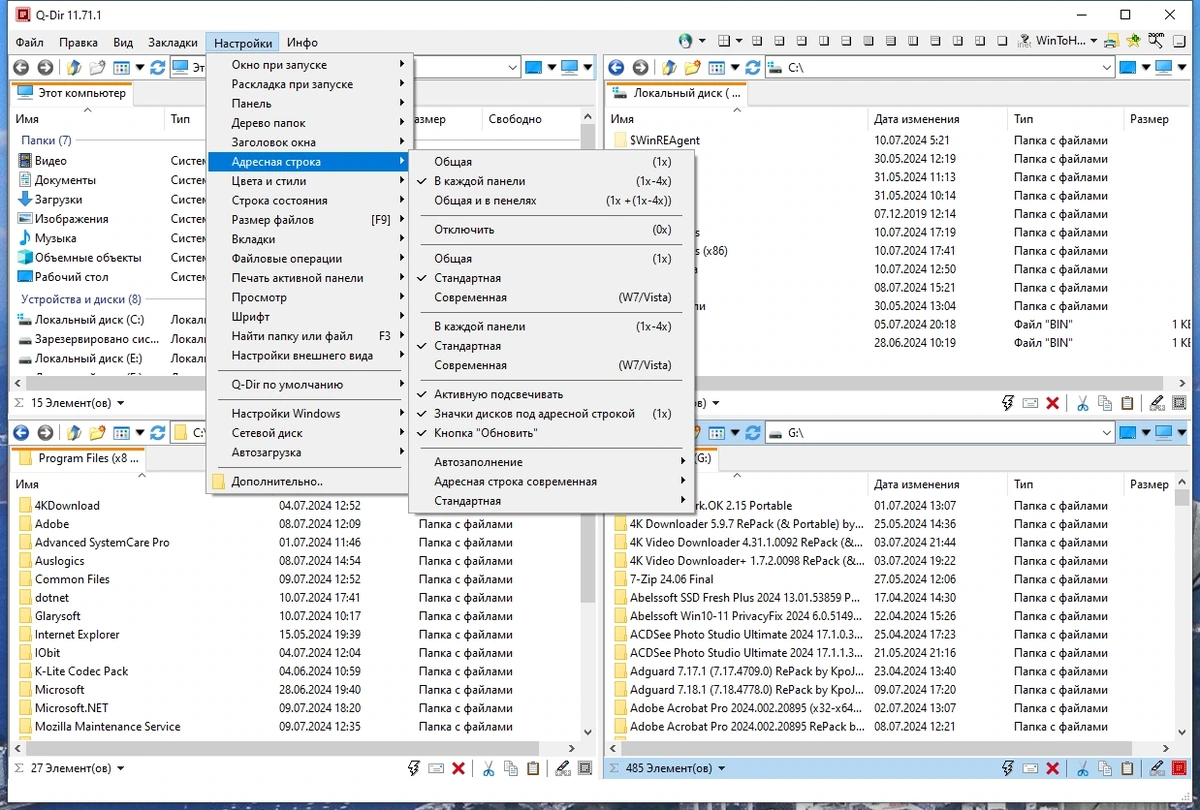Open WinToH dropdown in main toolbar
The height and width of the screenshot is (810, 1200).
point(1094,41)
